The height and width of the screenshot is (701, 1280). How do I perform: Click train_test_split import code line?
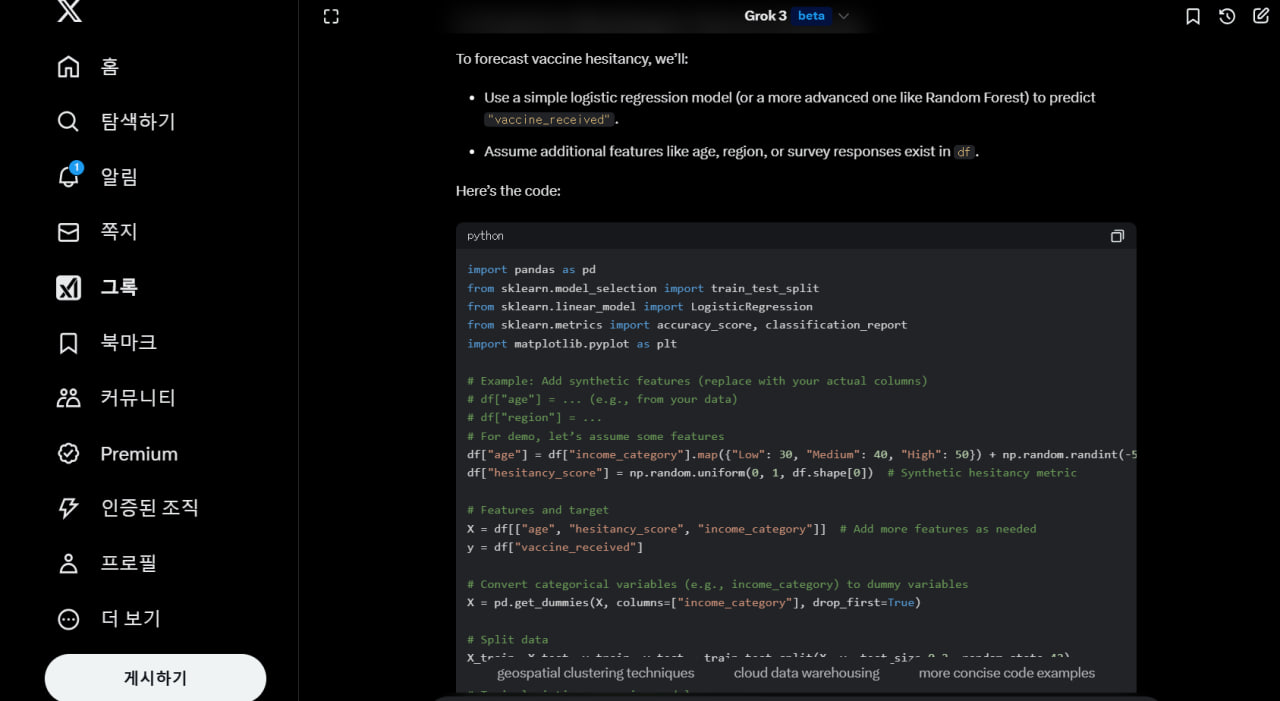click(643, 288)
